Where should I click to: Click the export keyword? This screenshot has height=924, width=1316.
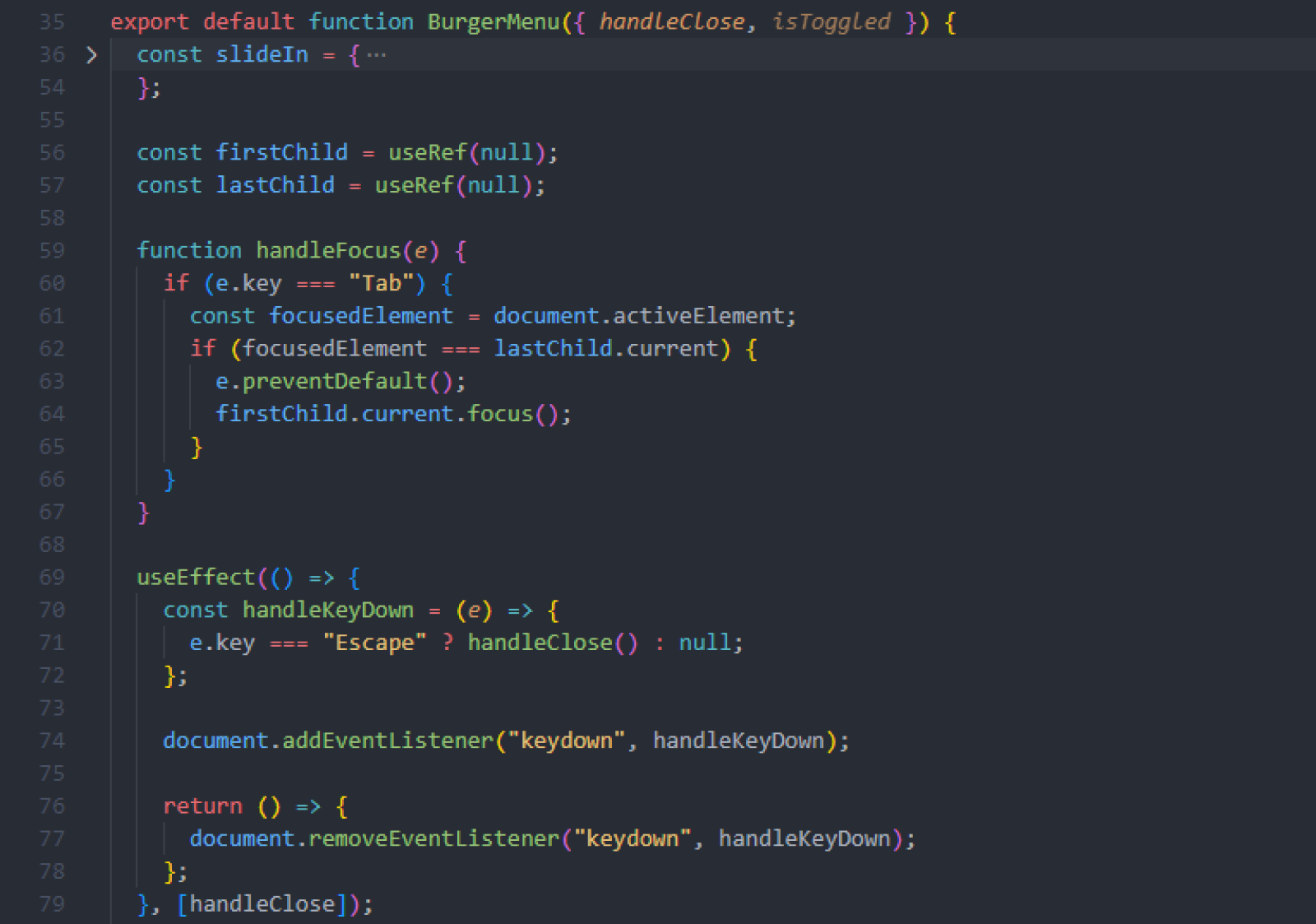(150, 22)
